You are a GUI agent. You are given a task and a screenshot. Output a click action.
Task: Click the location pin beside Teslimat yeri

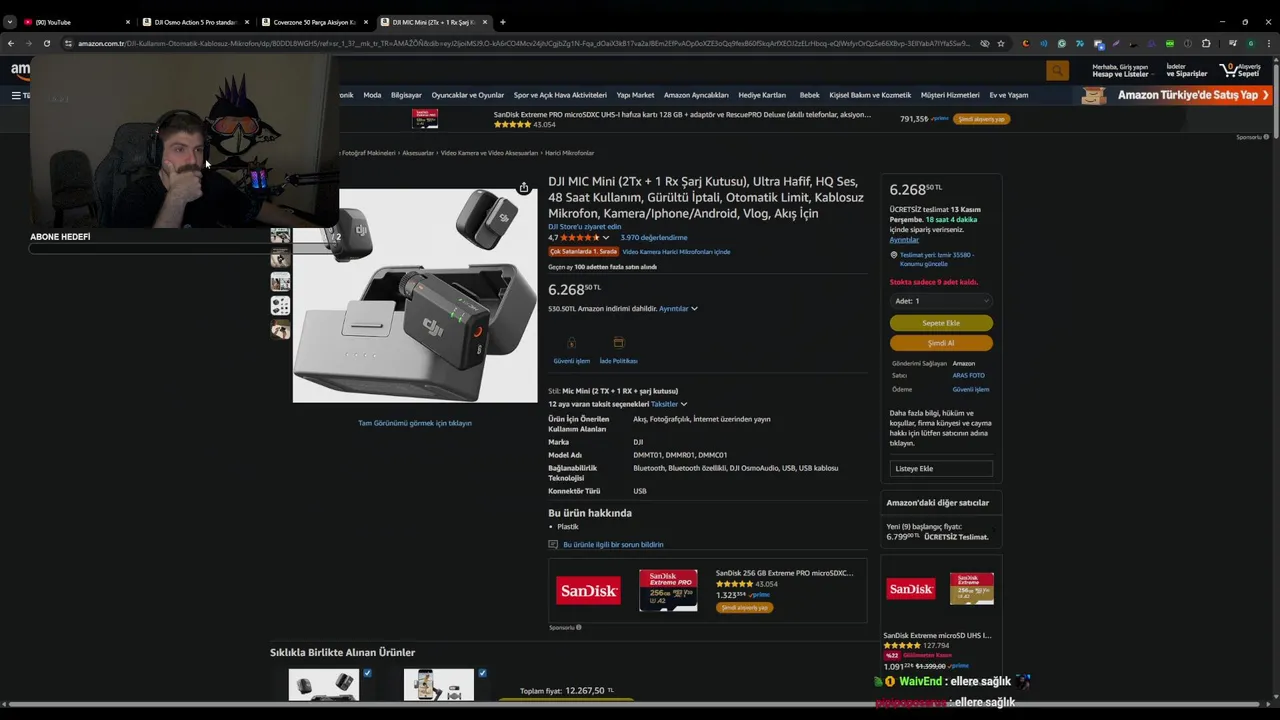coord(893,255)
